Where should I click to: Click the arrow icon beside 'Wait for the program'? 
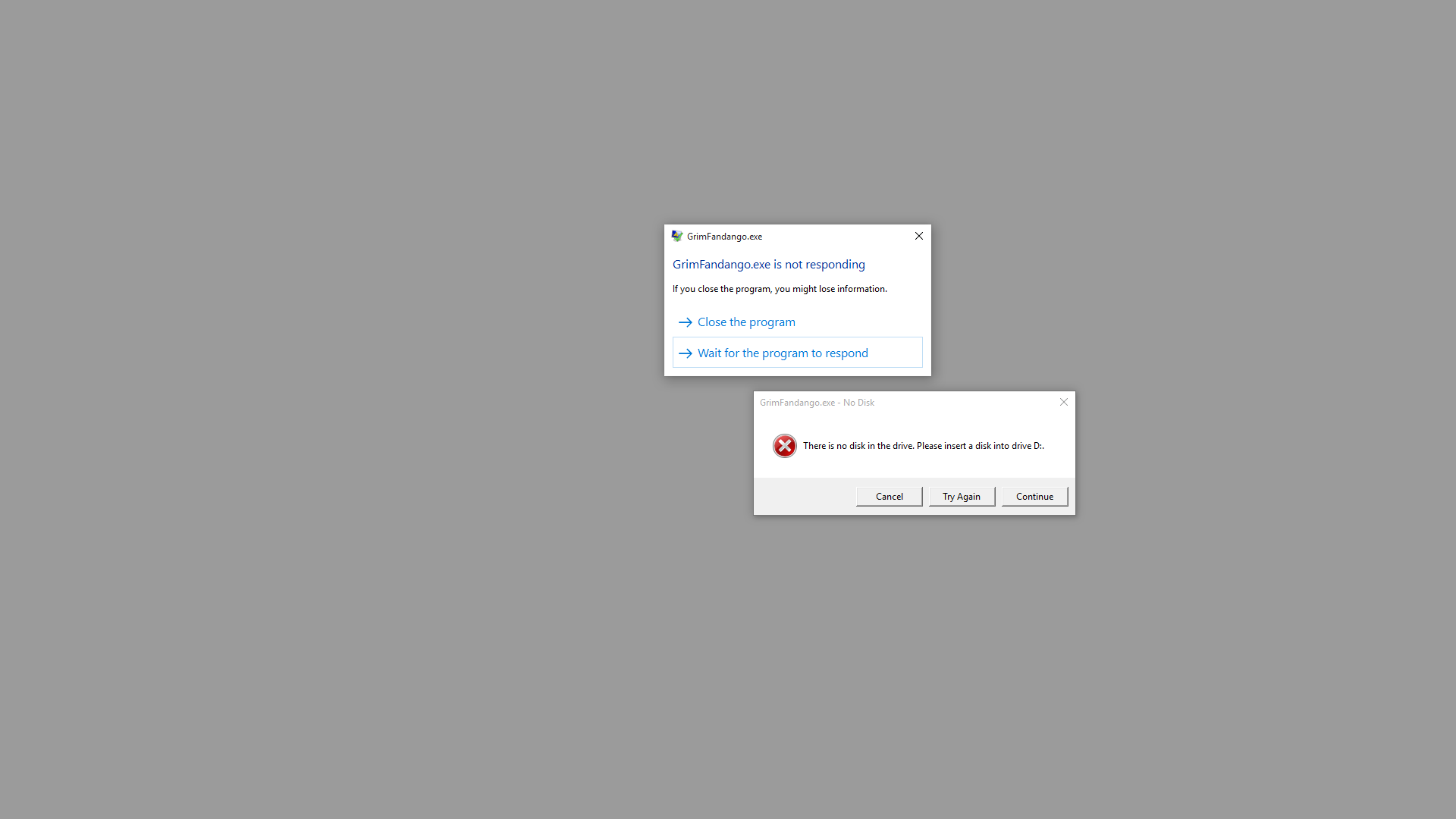tap(685, 353)
